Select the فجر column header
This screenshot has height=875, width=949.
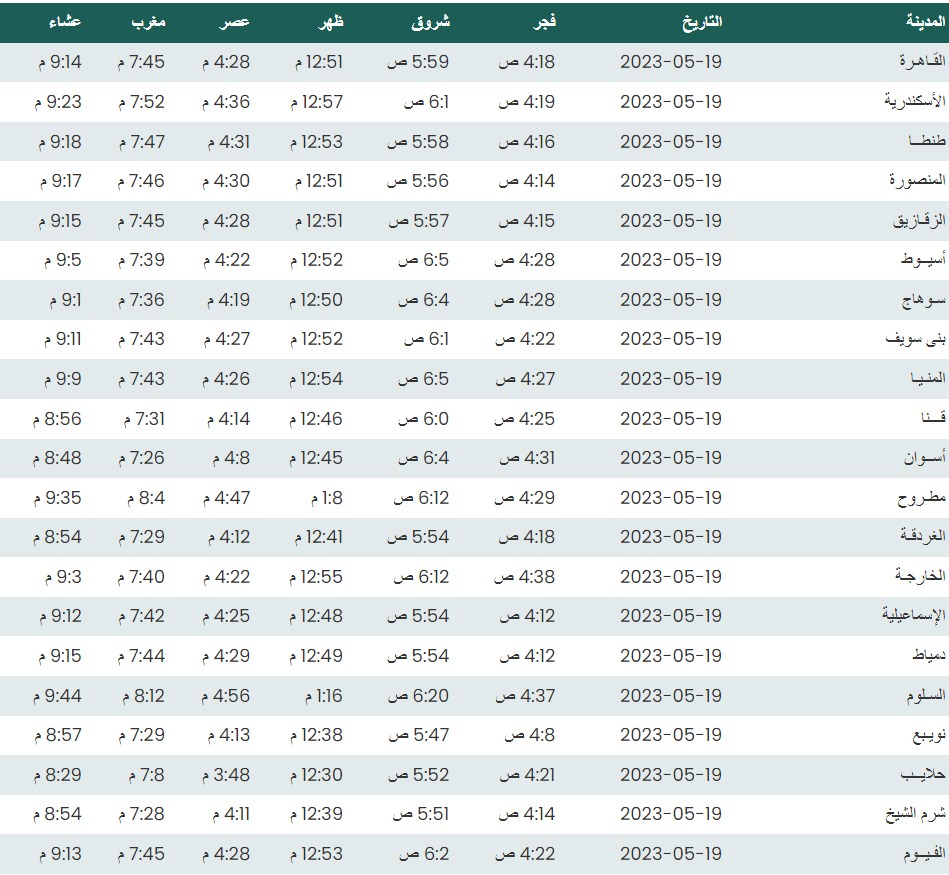[544, 21]
